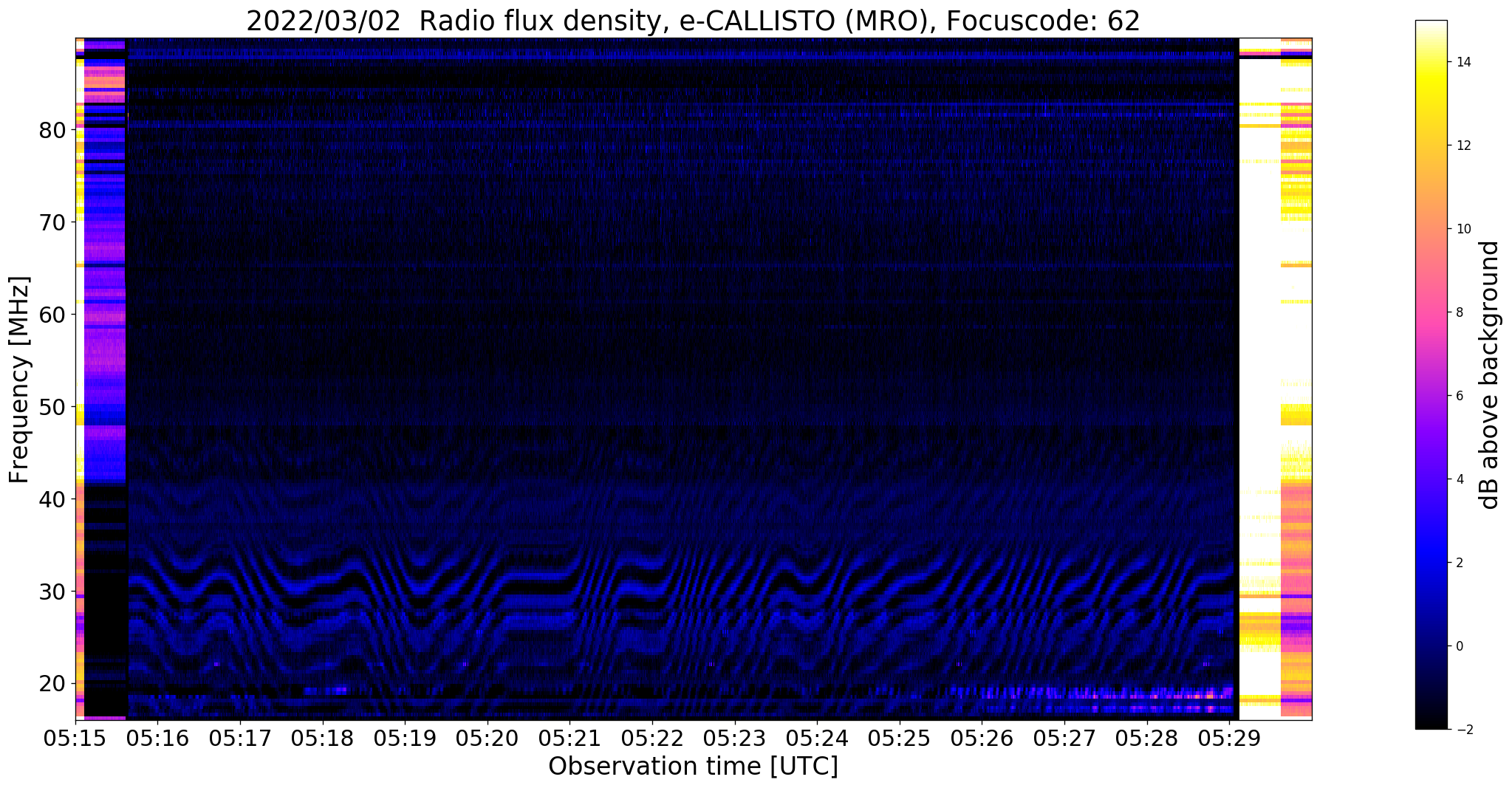Click the 05:29 time tick label
Image resolution: width=1512 pixels, height=788 pixels.
tap(1229, 739)
